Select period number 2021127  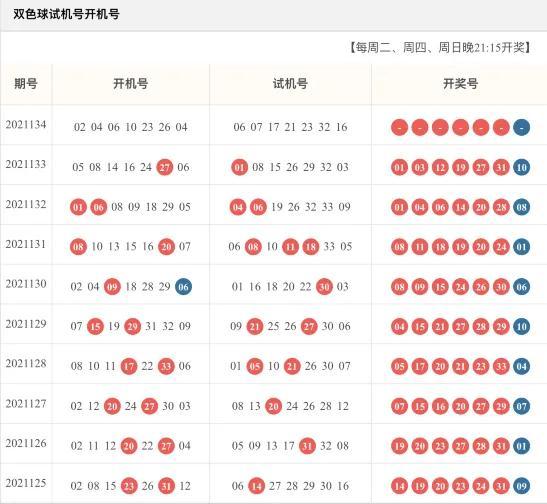(x=26, y=404)
